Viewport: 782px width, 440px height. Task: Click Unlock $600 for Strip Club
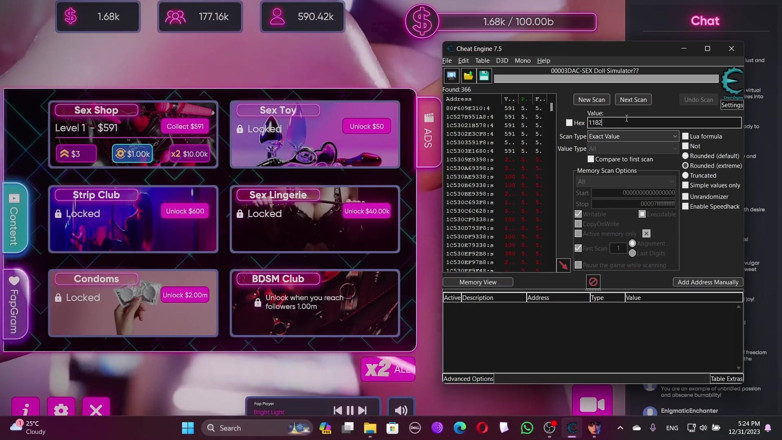pyautogui.click(x=185, y=212)
